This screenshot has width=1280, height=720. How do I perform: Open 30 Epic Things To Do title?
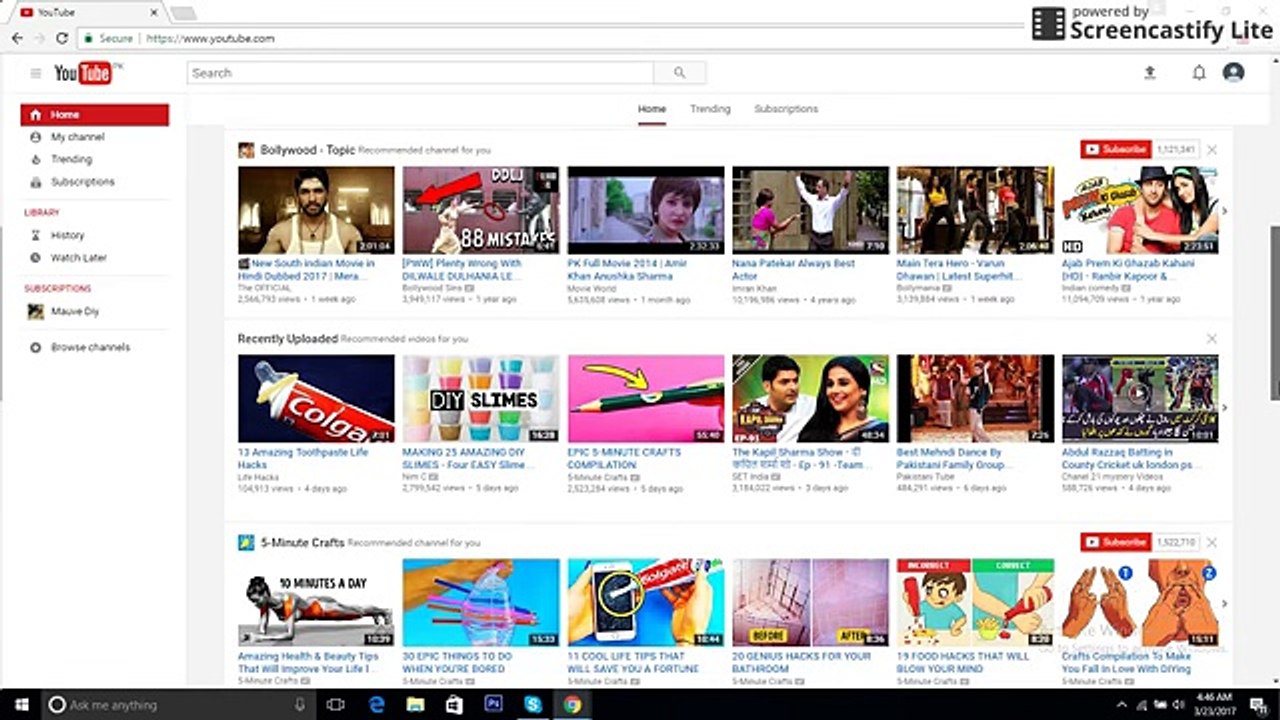pyautogui.click(x=458, y=663)
